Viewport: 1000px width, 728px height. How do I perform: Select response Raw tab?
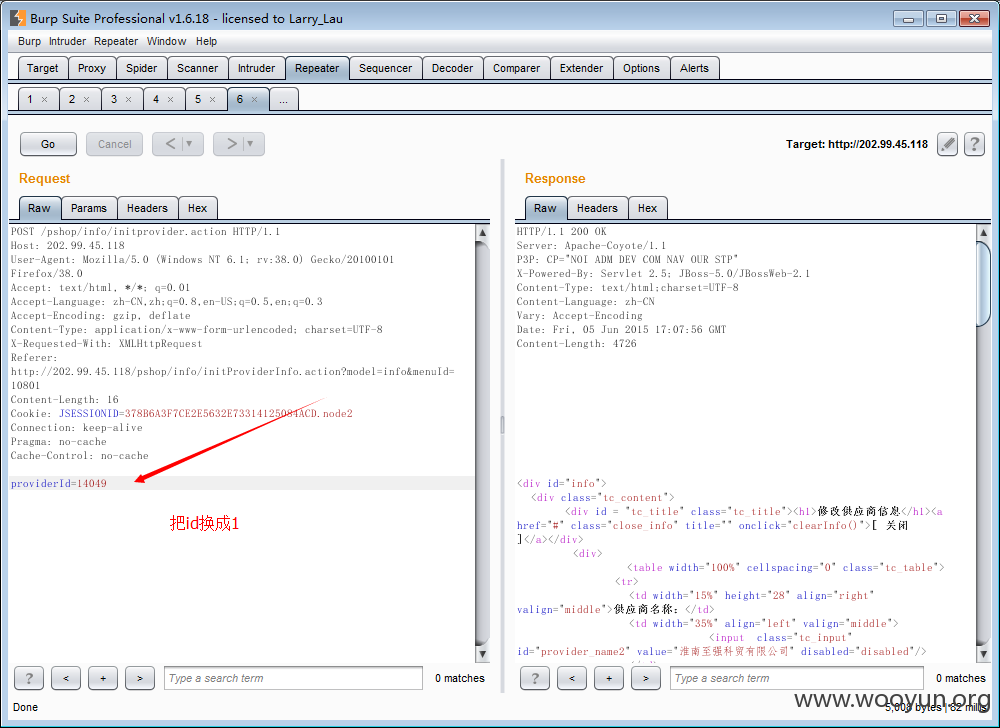(x=545, y=208)
